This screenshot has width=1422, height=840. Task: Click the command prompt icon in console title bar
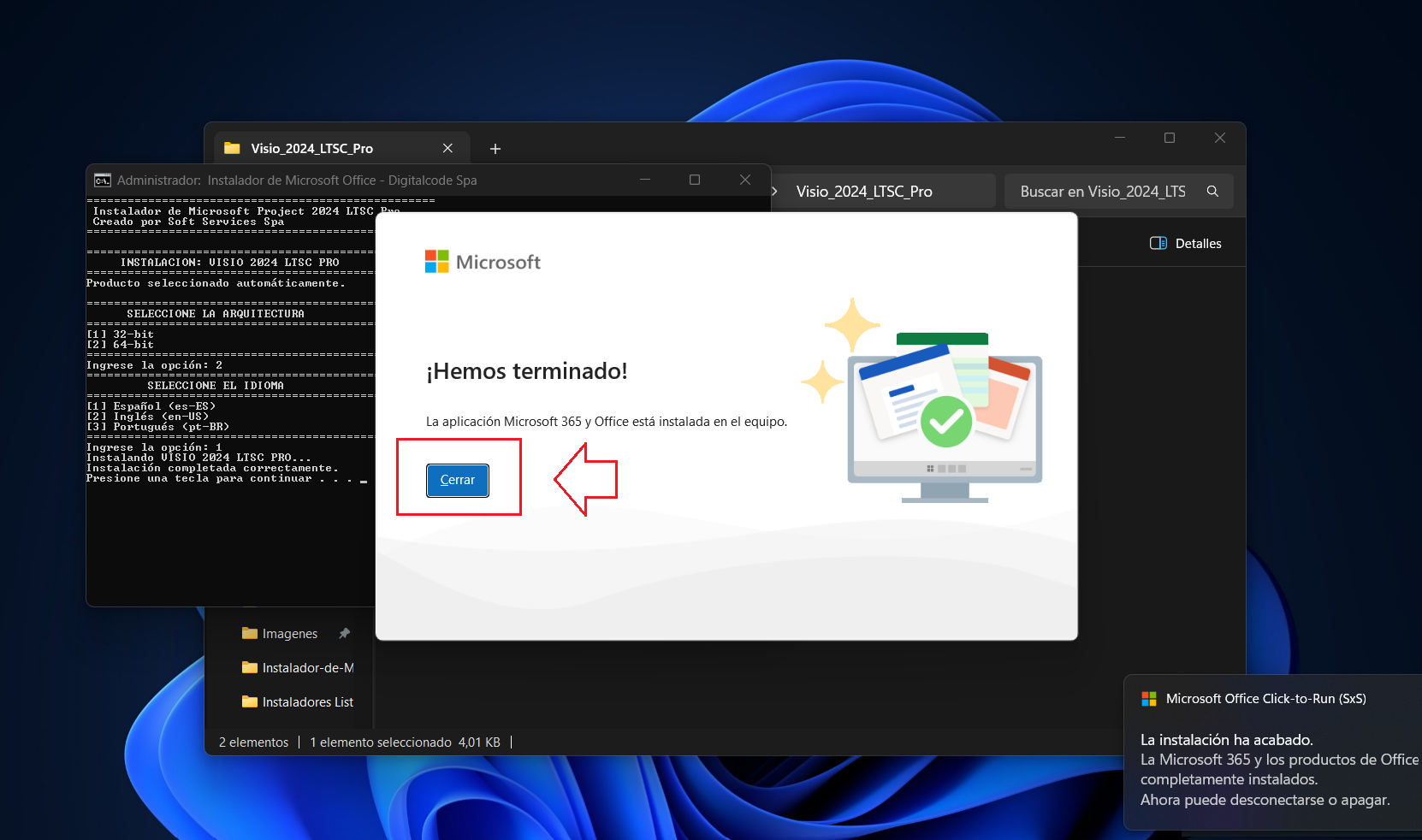coord(103,180)
